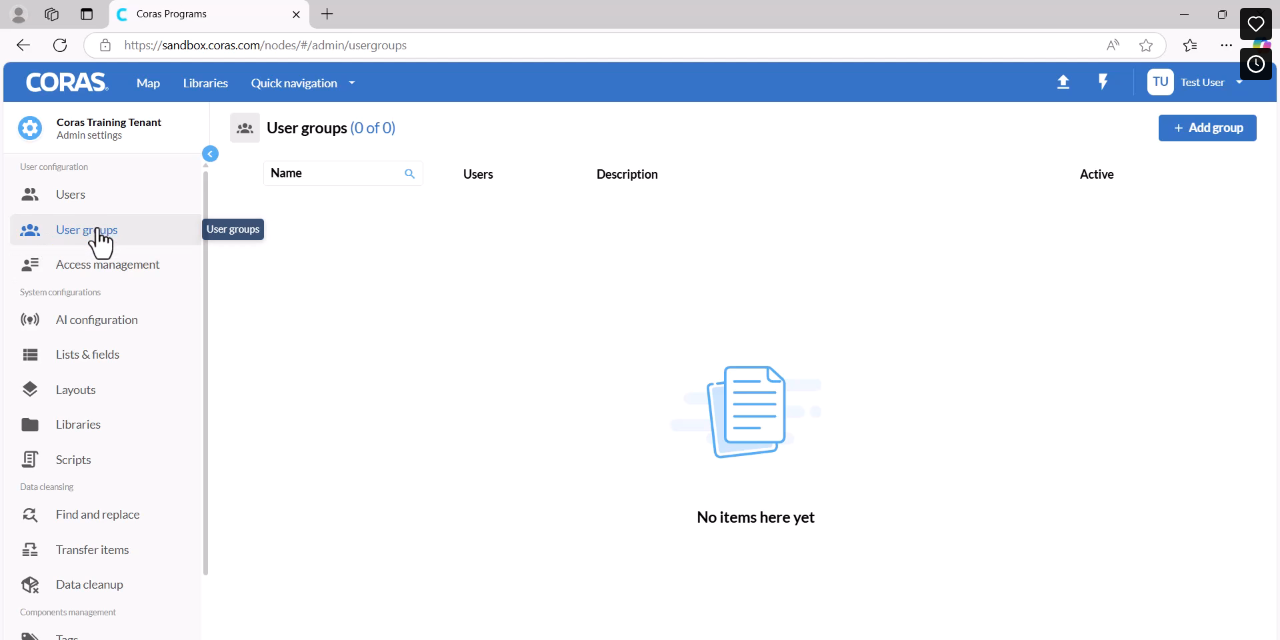Click the Add group button
Viewport: 1280px width, 640px height.
pyautogui.click(x=1207, y=128)
